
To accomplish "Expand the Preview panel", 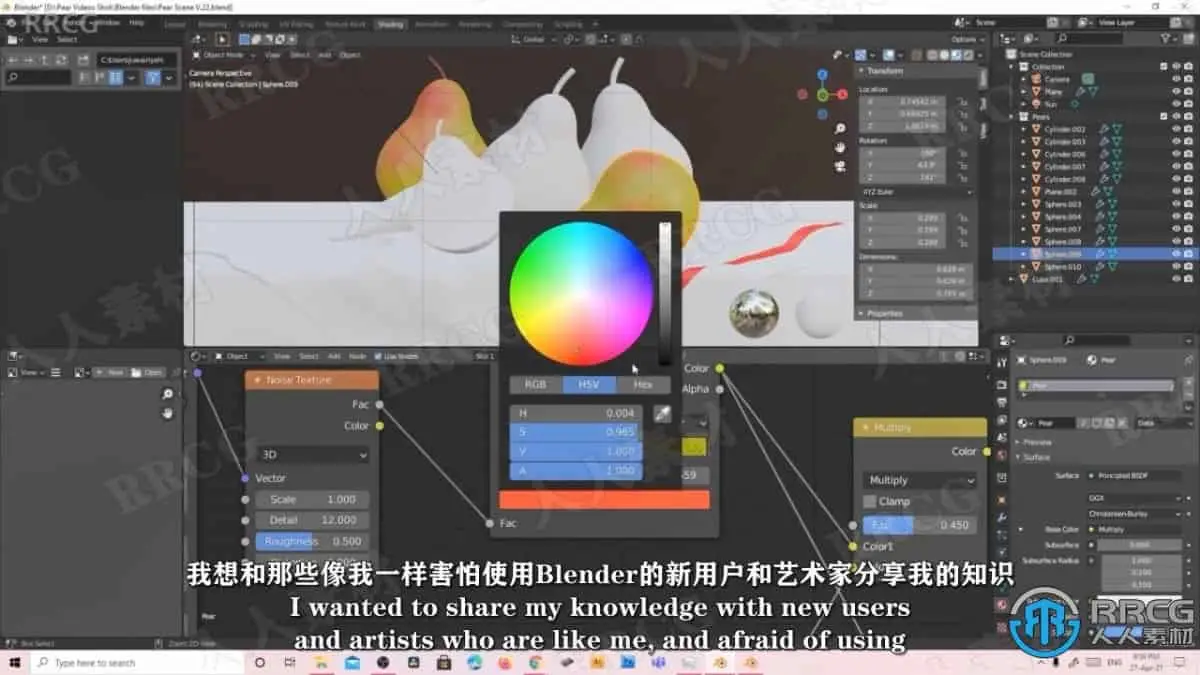I will tap(1036, 442).
